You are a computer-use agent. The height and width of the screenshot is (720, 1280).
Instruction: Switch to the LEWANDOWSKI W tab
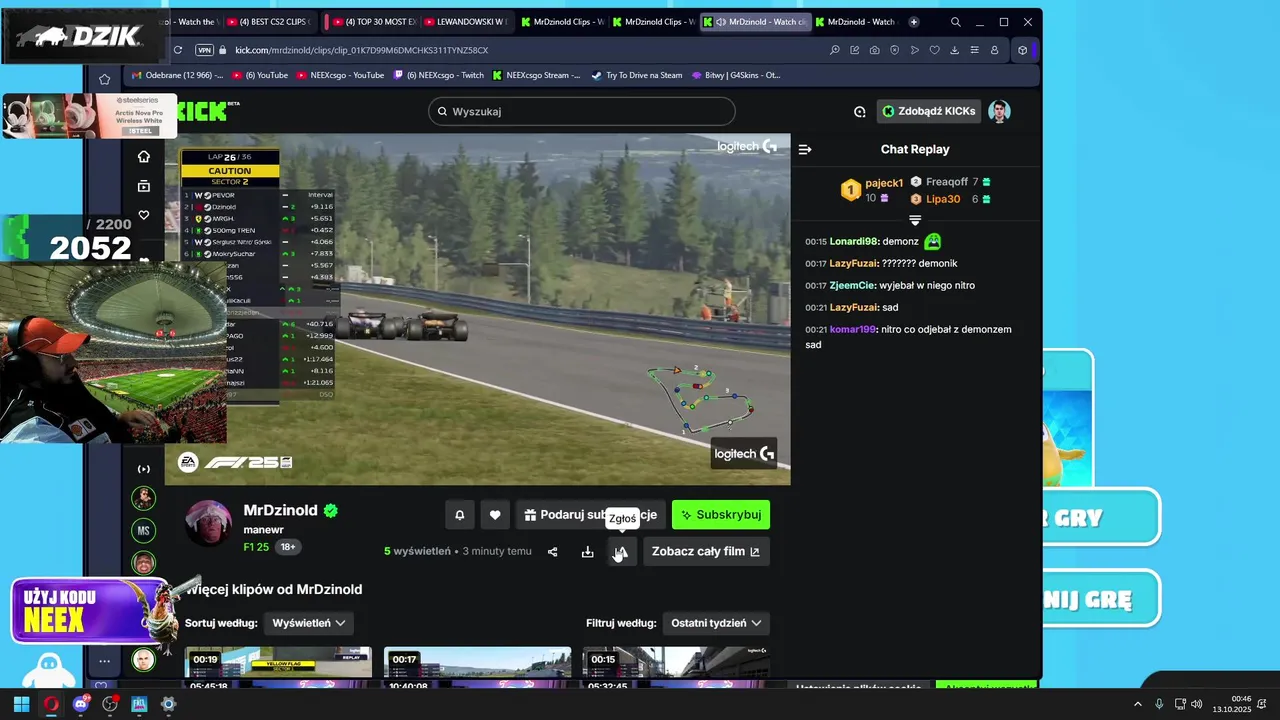tap(468, 22)
